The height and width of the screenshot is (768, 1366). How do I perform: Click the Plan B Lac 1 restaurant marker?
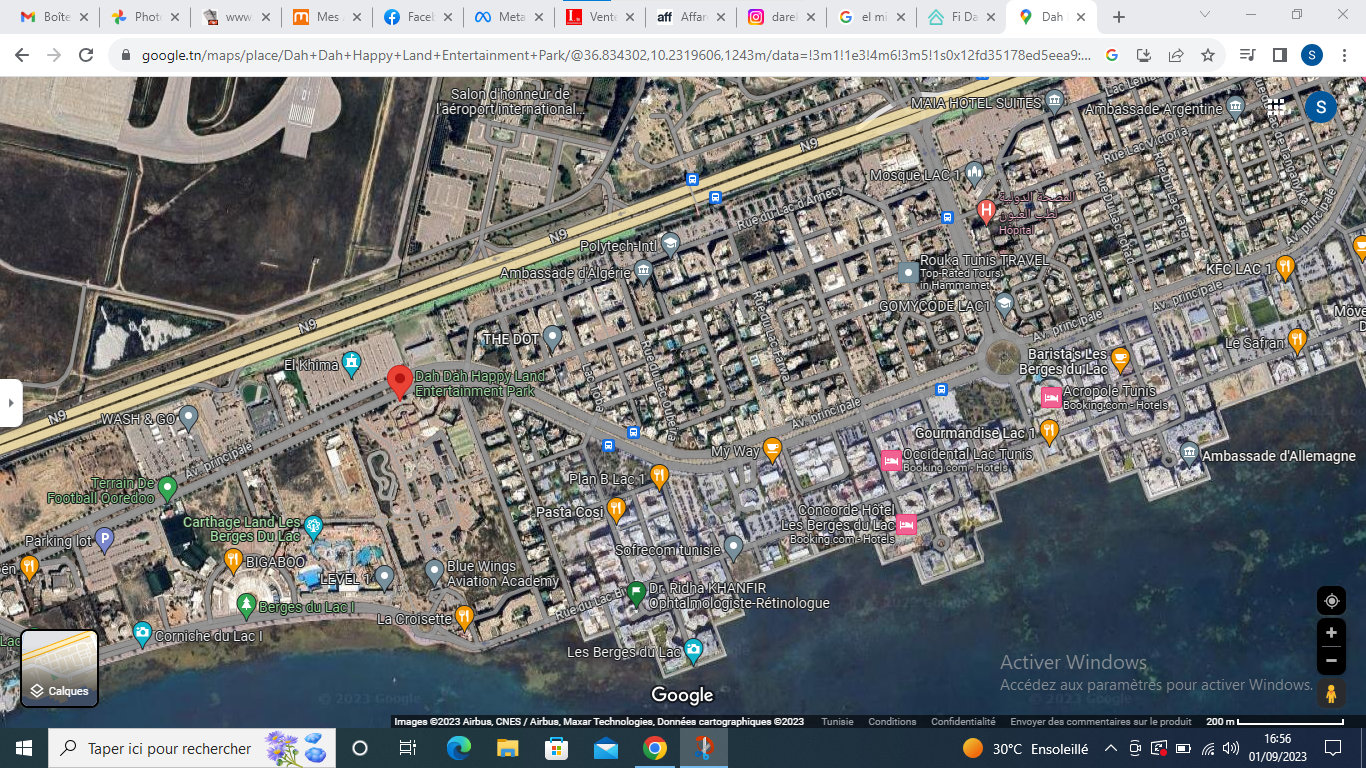click(658, 477)
